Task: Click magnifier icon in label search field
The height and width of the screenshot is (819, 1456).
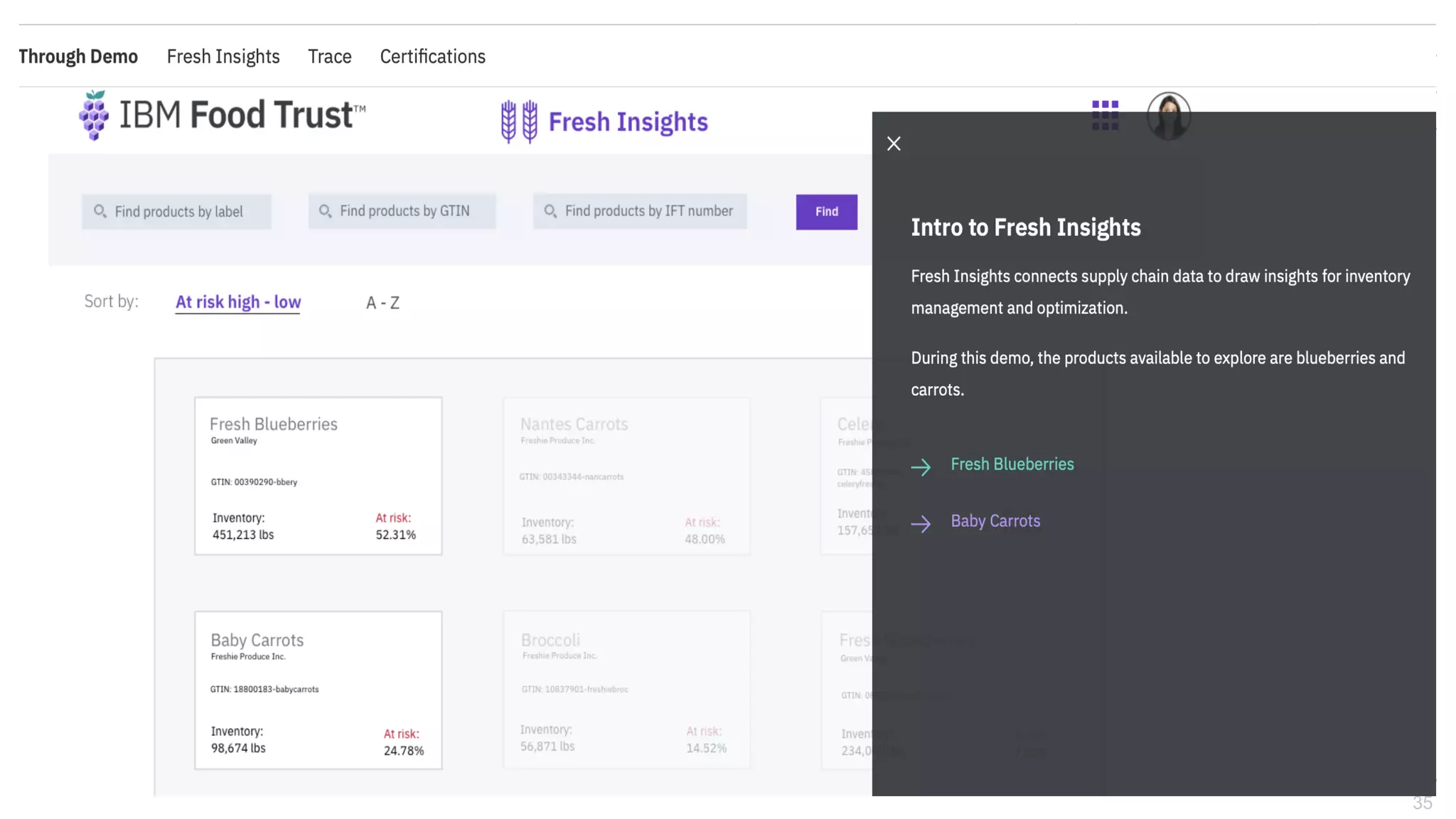Action: click(100, 211)
